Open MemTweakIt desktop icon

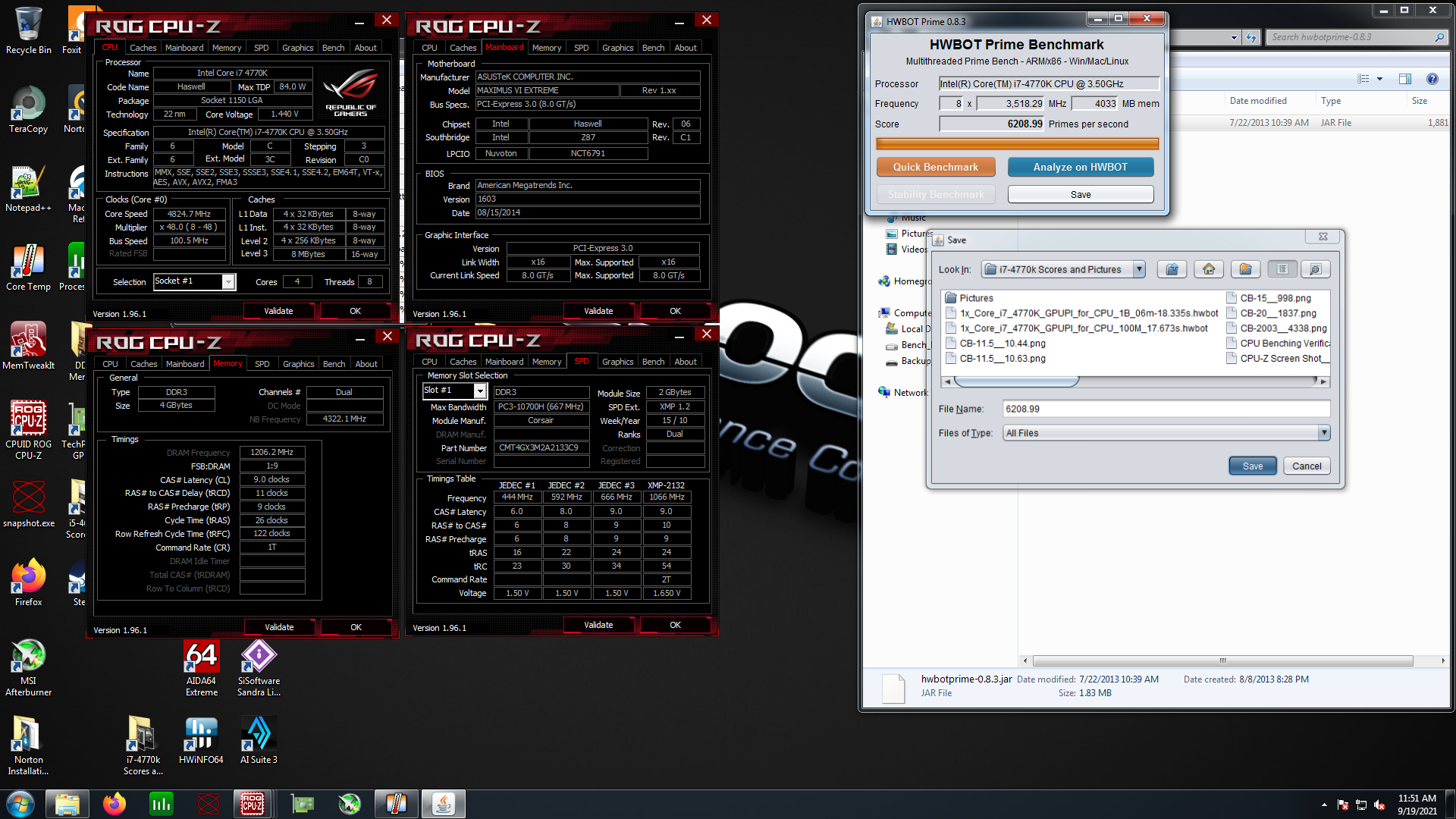click(x=28, y=347)
